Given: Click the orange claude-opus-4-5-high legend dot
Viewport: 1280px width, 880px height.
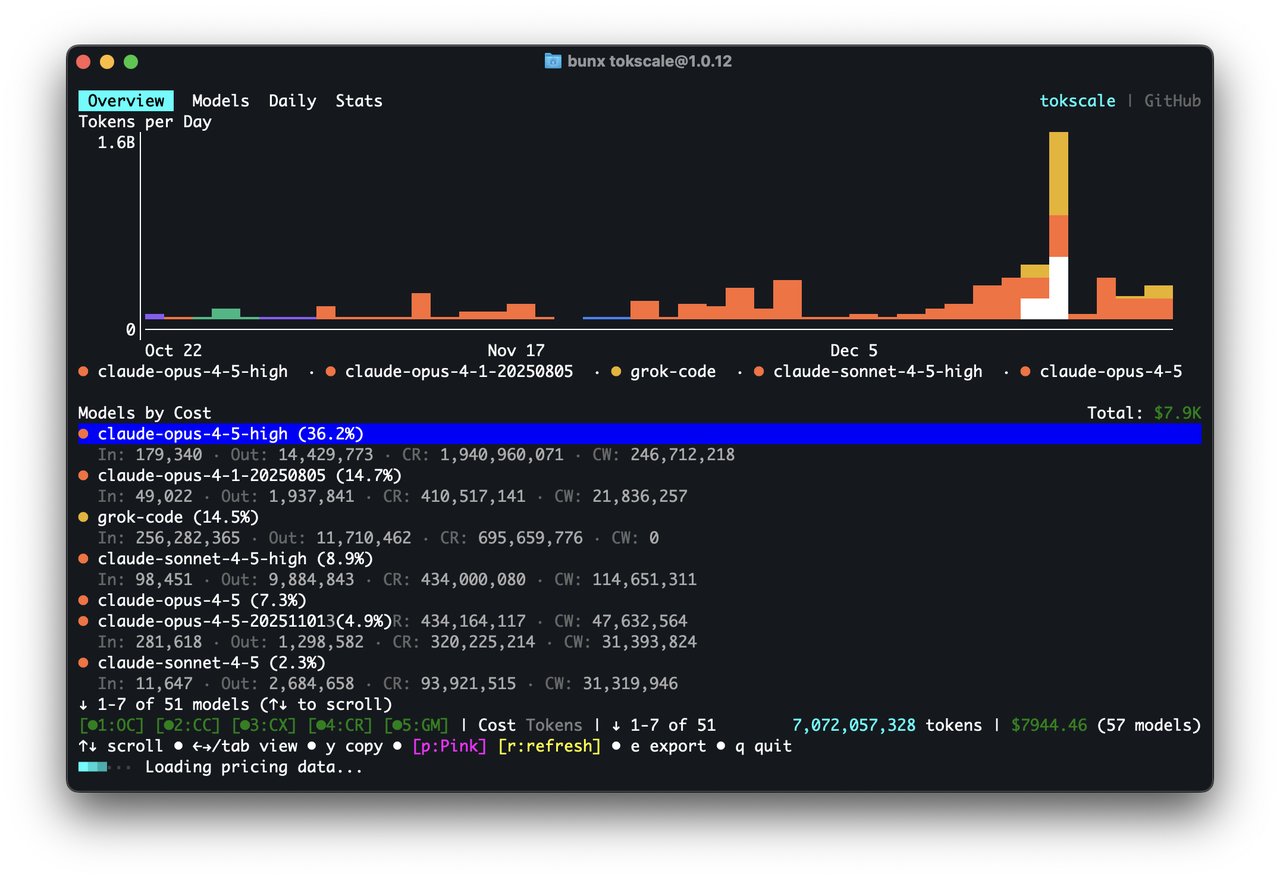Looking at the screenshot, I should 84,371.
